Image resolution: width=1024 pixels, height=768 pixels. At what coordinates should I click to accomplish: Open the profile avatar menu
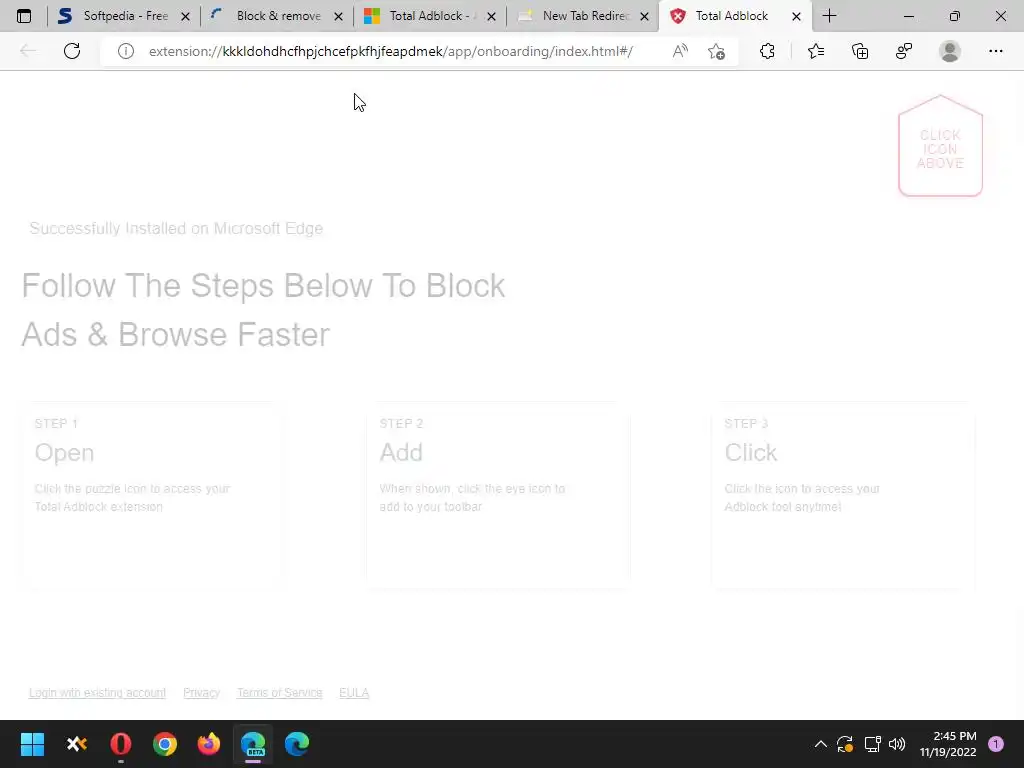(x=950, y=51)
